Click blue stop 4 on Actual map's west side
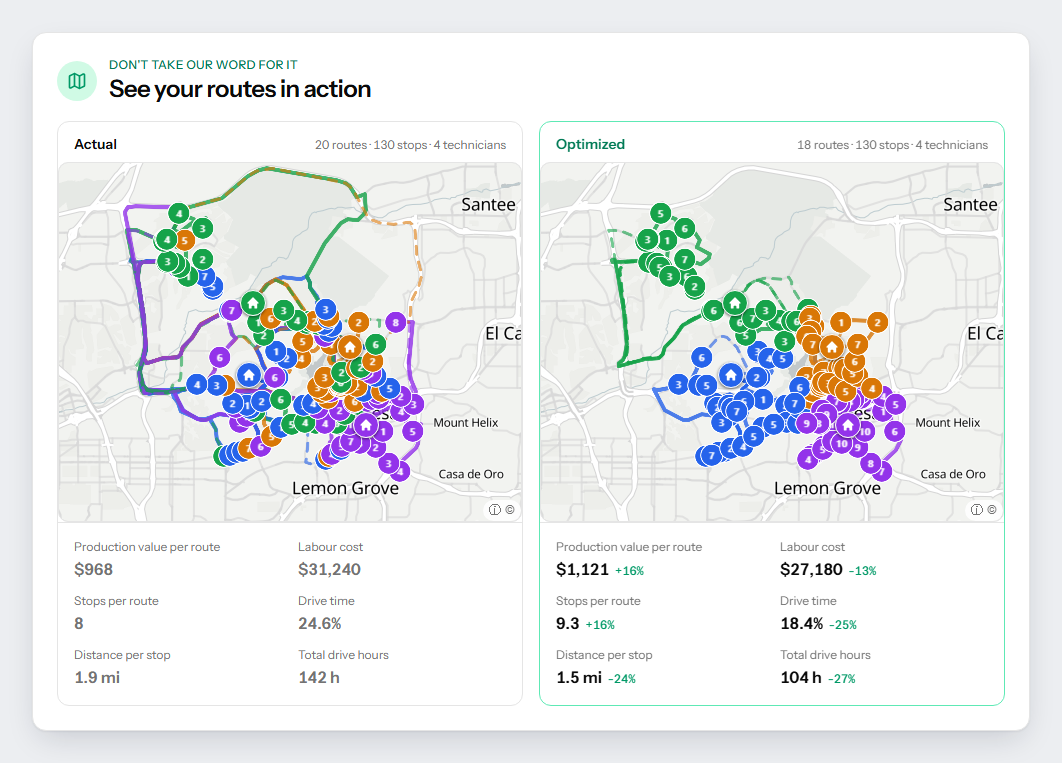The width and height of the screenshot is (1062, 763). pyautogui.click(x=197, y=385)
